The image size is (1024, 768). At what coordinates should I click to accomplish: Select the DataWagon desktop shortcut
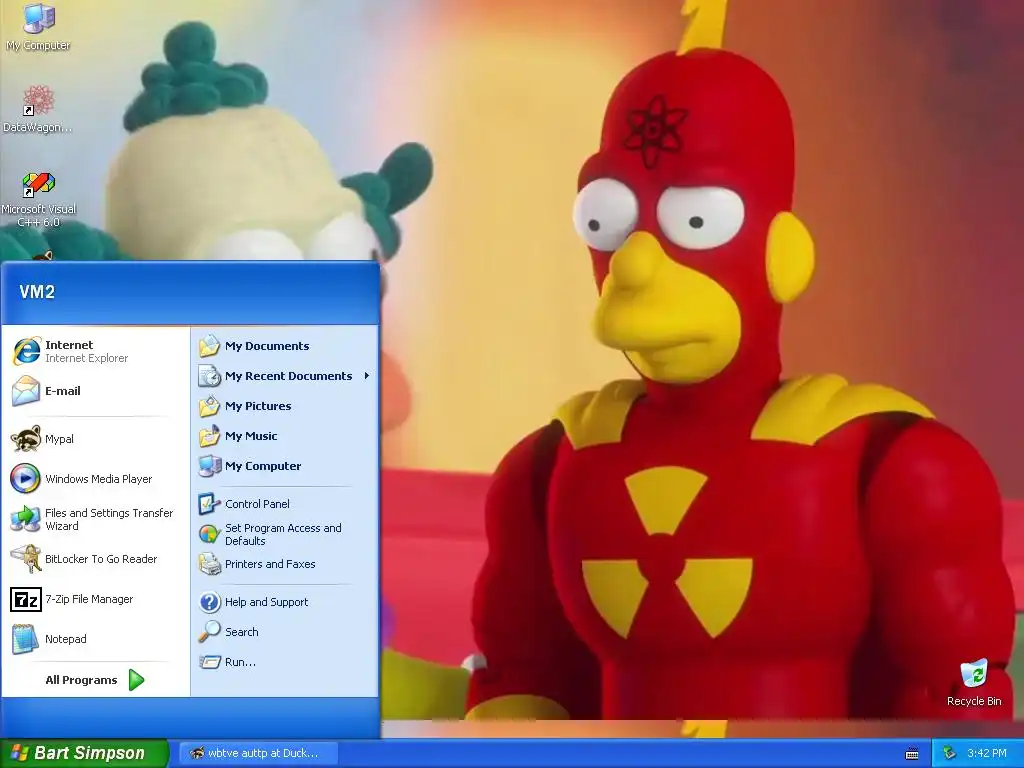tap(38, 108)
